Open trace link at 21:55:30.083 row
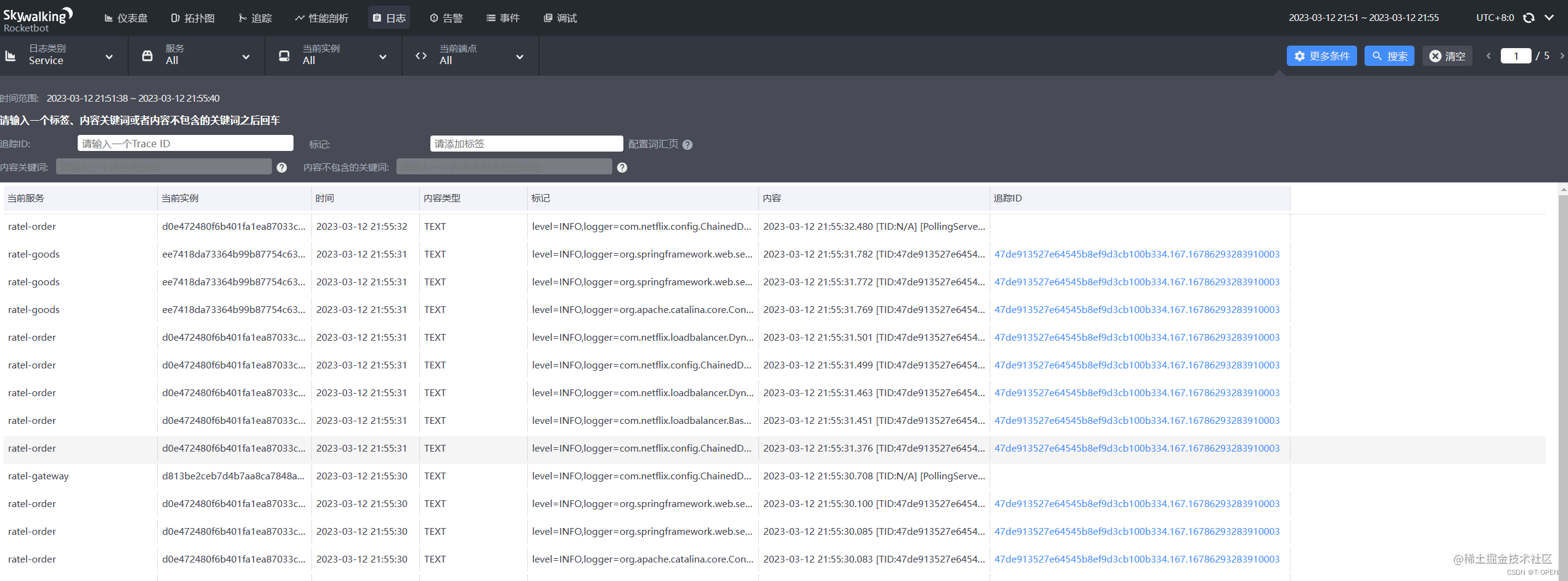 point(1136,559)
